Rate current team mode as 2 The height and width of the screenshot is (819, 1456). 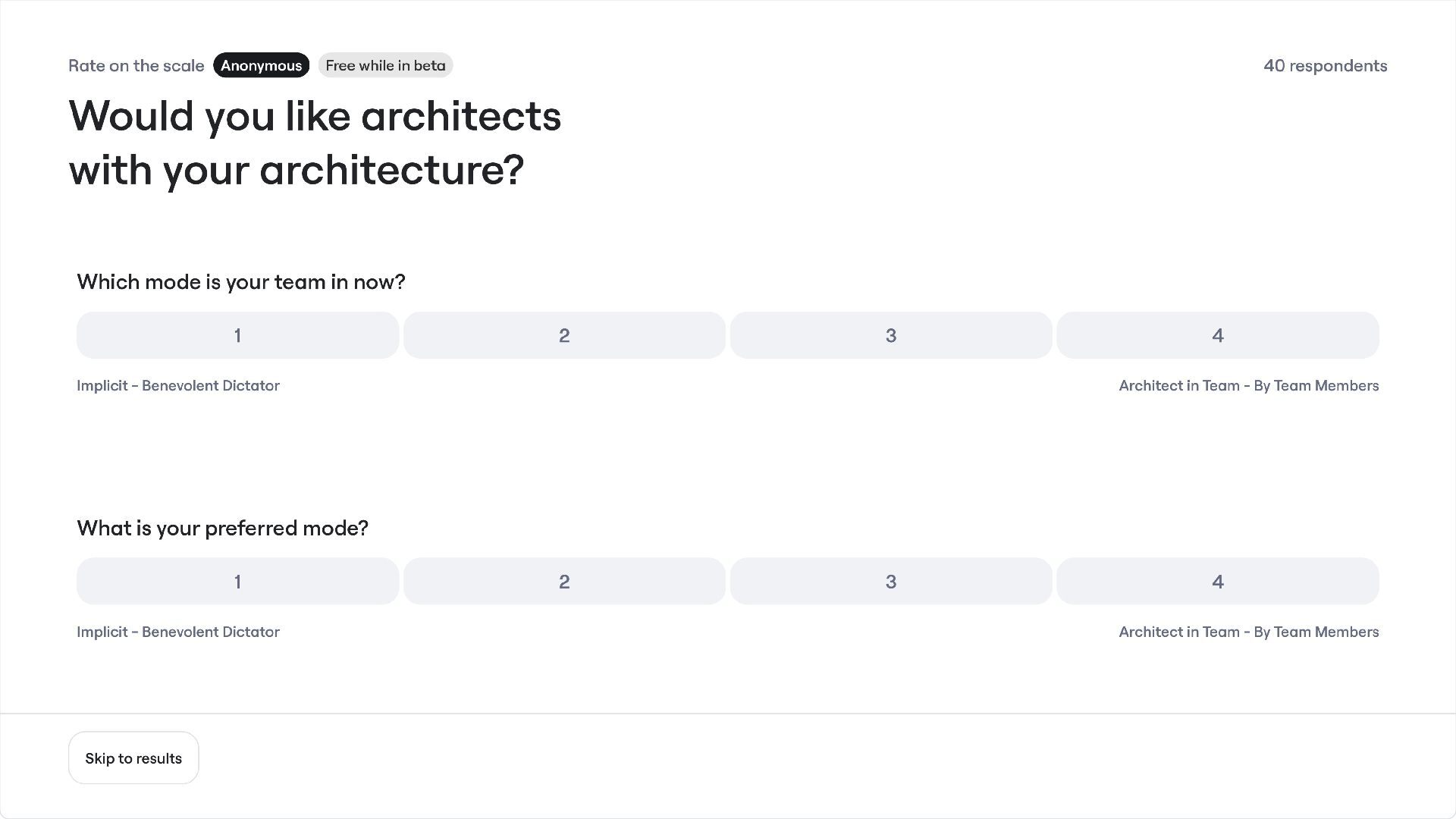coord(564,335)
